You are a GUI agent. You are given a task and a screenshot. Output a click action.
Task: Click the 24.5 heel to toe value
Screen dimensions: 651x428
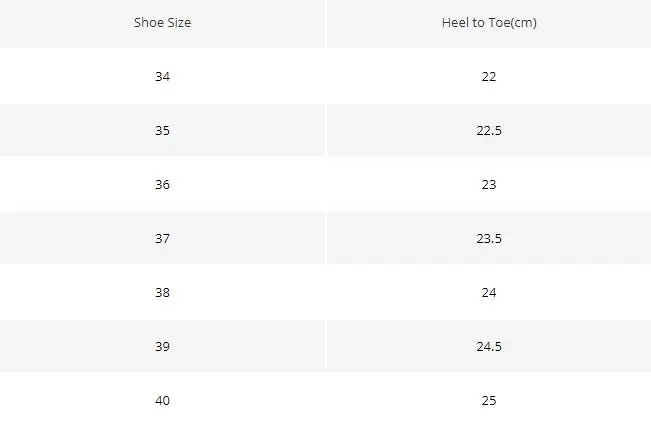tap(489, 346)
